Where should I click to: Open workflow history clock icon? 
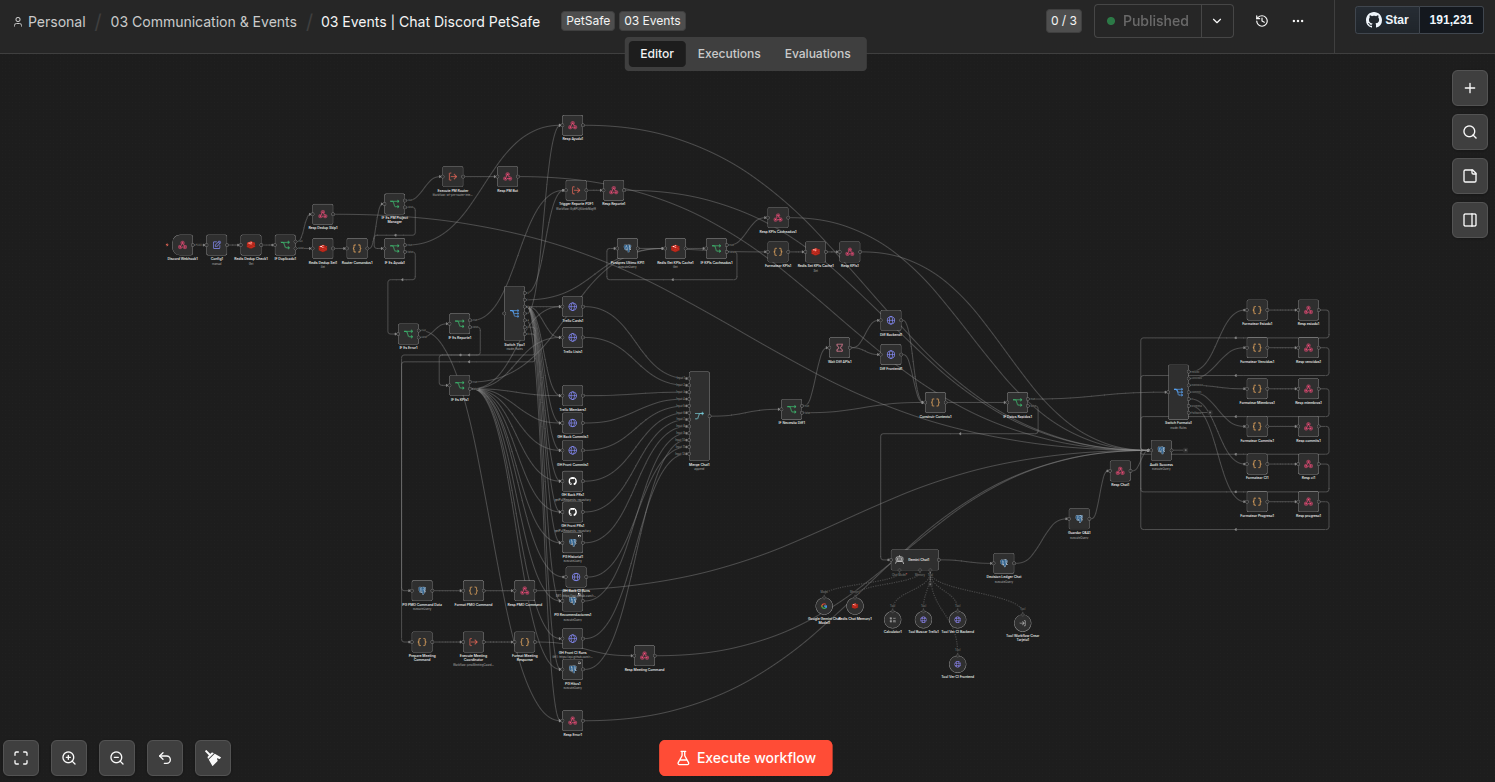pyautogui.click(x=1262, y=21)
